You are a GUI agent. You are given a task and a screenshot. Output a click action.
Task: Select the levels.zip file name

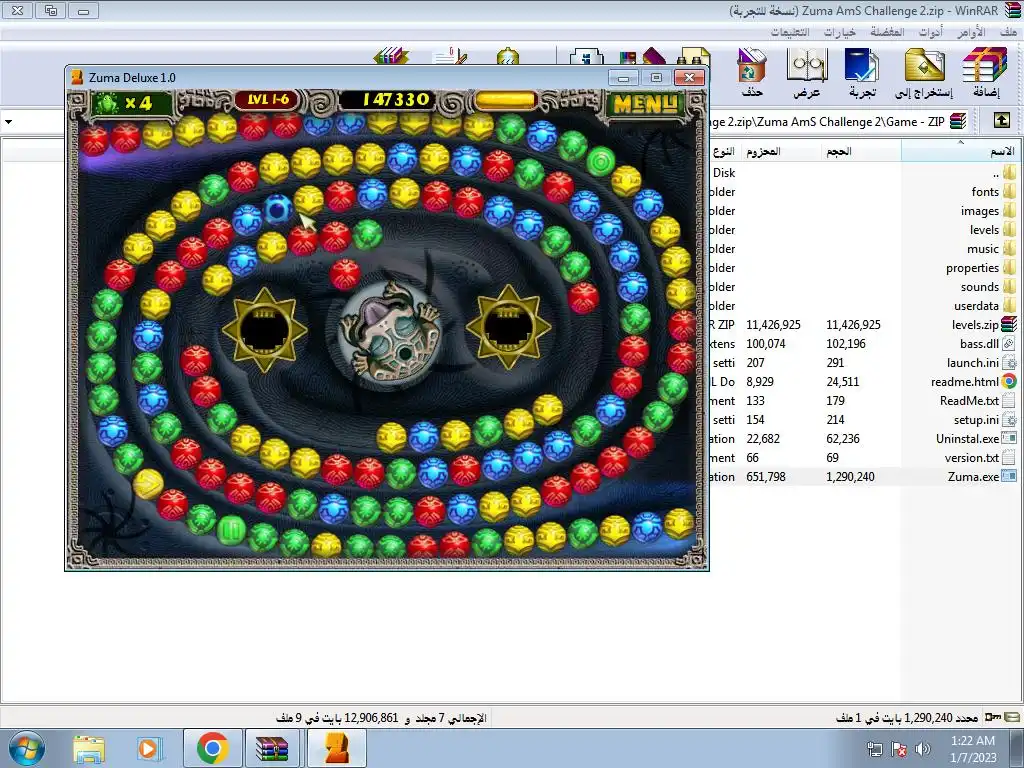point(975,325)
